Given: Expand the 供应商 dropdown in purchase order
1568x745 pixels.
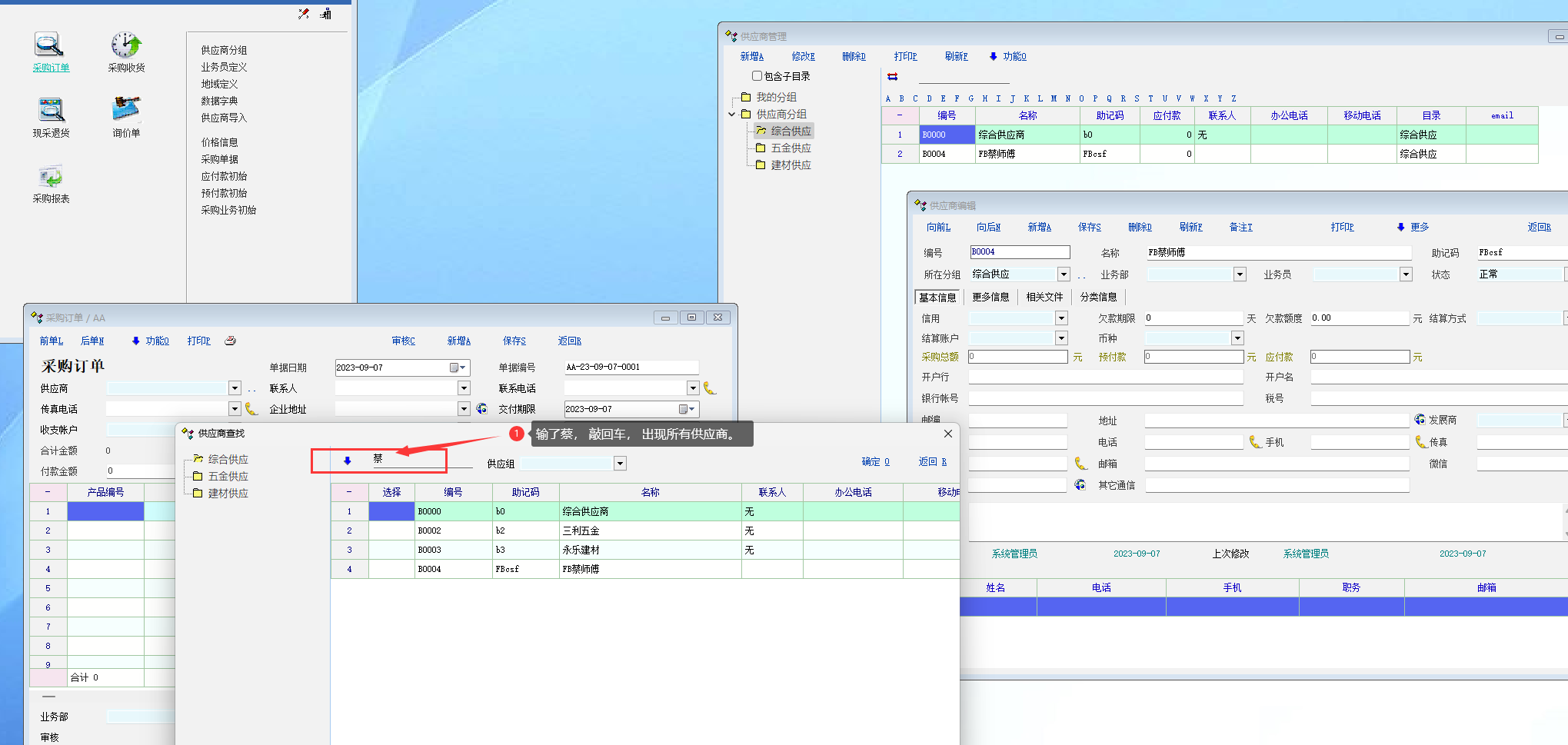Looking at the screenshot, I should pyautogui.click(x=235, y=388).
